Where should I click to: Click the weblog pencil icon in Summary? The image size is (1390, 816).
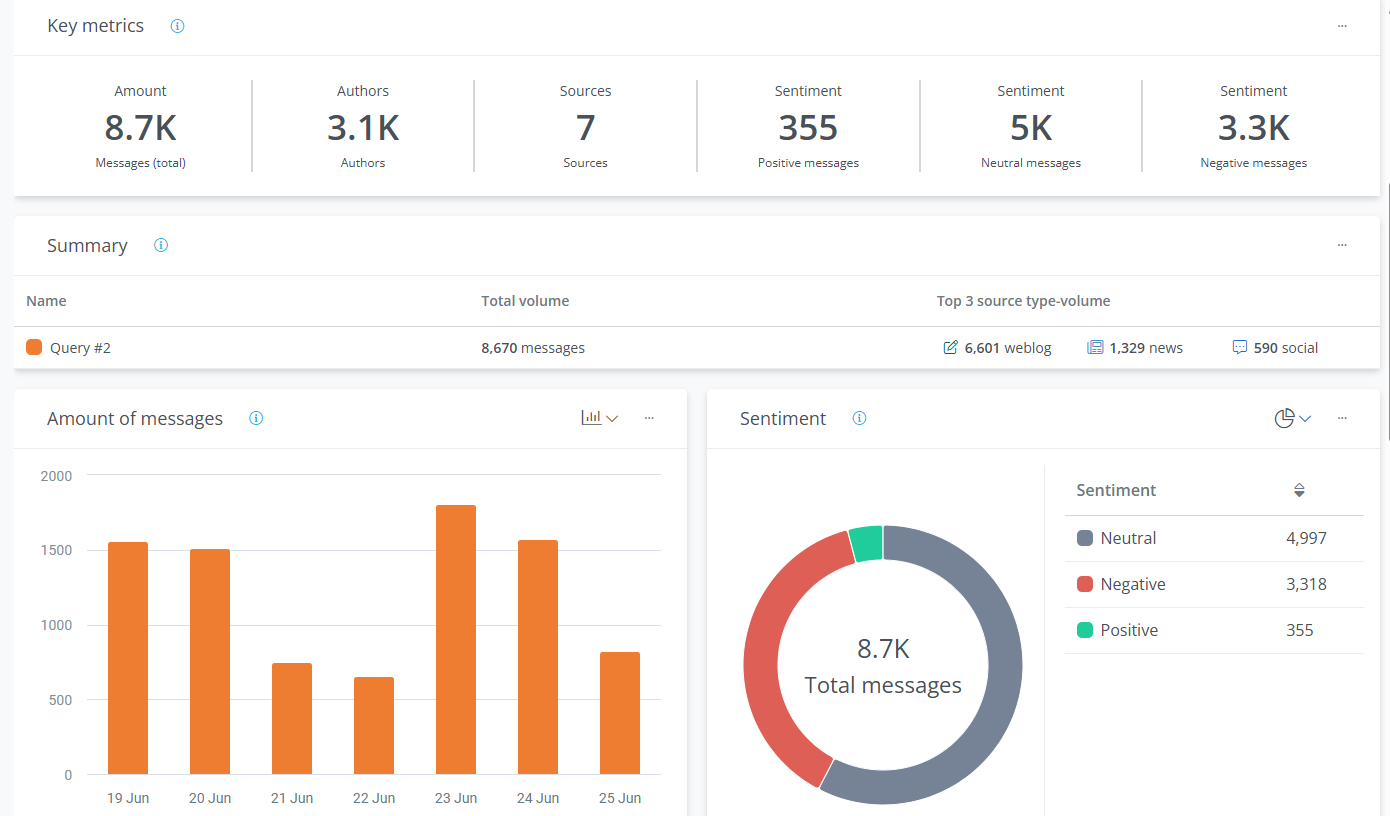tap(950, 348)
